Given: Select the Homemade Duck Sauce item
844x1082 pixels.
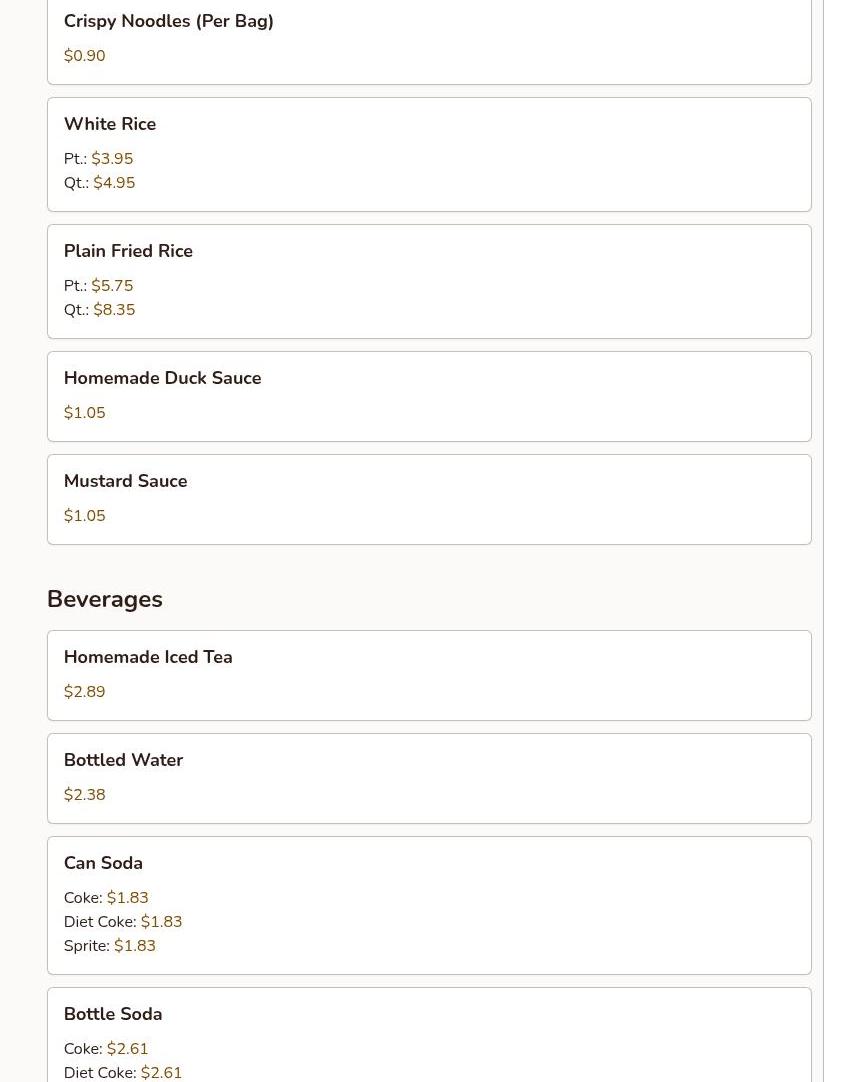Looking at the screenshot, I should click(x=162, y=378).
